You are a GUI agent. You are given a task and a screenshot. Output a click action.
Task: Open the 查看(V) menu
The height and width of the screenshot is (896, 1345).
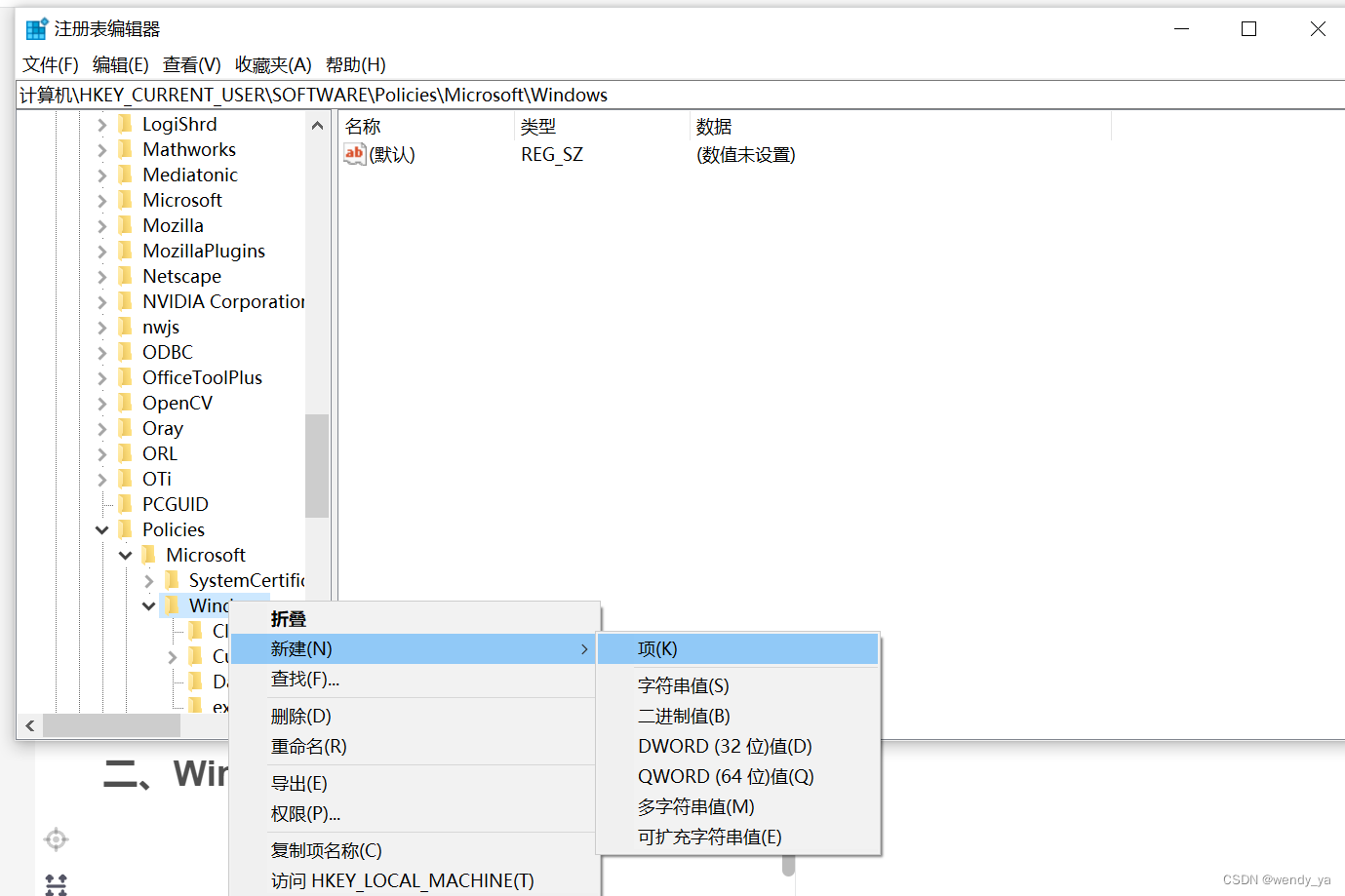point(192,64)
